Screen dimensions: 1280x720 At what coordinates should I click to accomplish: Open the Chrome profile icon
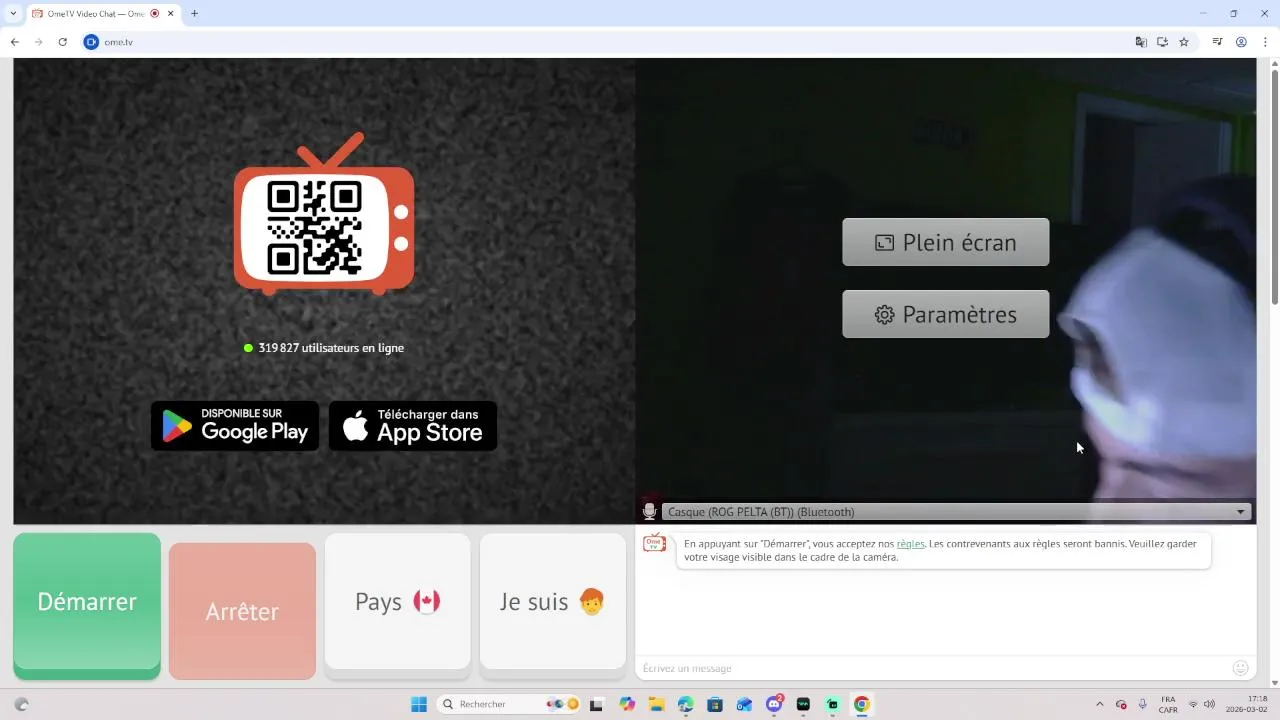tap(1241, 42)
